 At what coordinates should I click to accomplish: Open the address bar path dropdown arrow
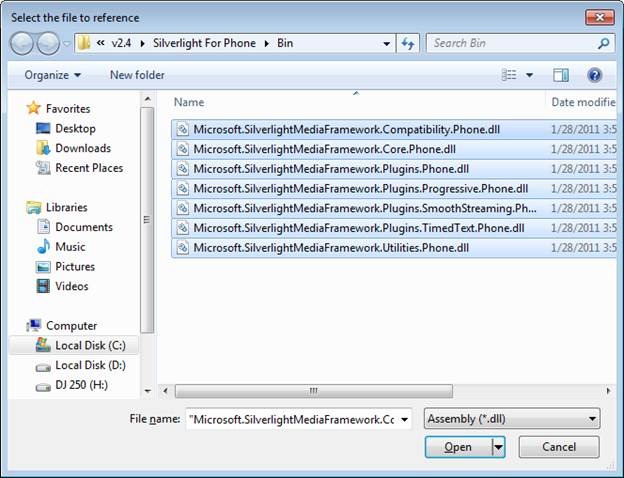click(x=386, y=44)
